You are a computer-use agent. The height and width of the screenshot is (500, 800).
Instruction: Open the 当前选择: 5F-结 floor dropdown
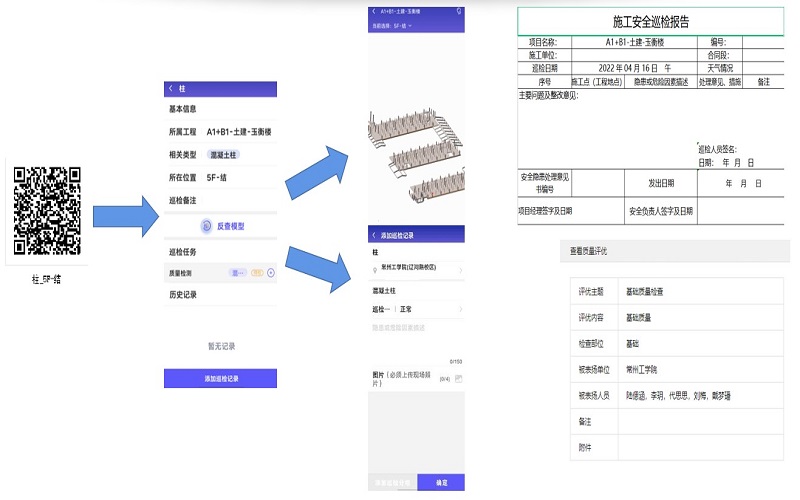[392, 26]
